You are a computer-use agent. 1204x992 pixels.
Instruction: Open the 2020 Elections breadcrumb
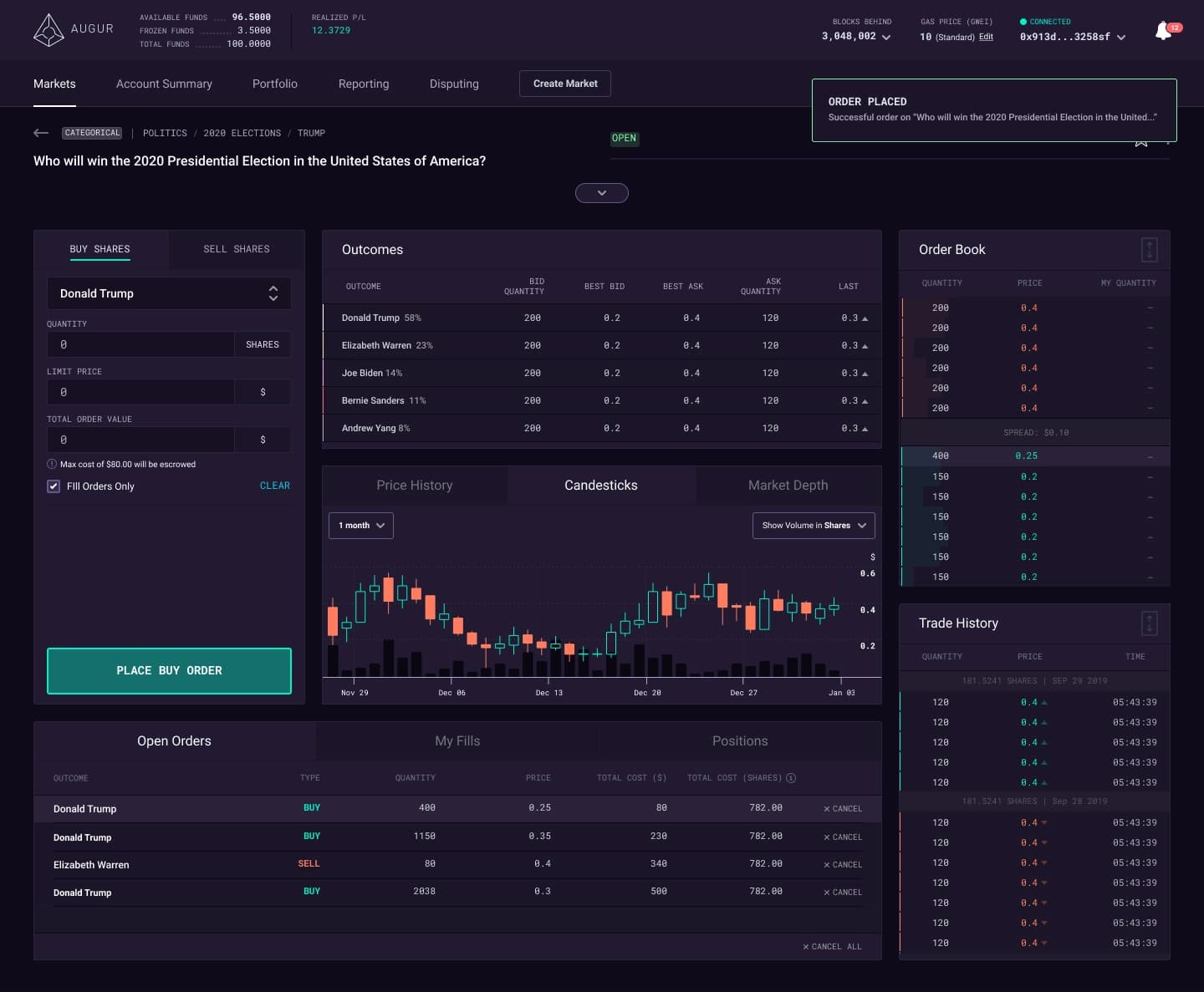(x=242, y=133)
